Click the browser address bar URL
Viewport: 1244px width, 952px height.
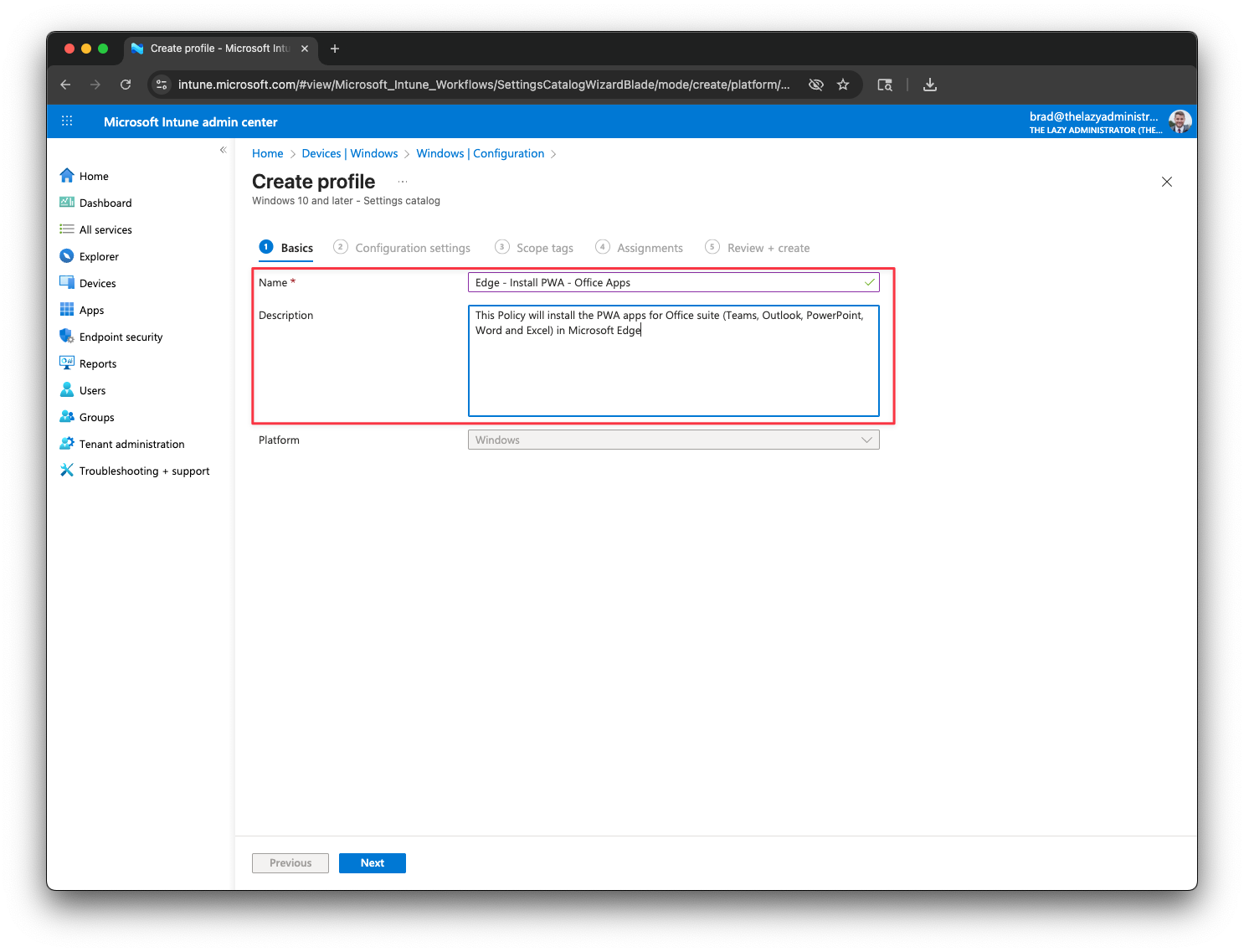point(484,85)
